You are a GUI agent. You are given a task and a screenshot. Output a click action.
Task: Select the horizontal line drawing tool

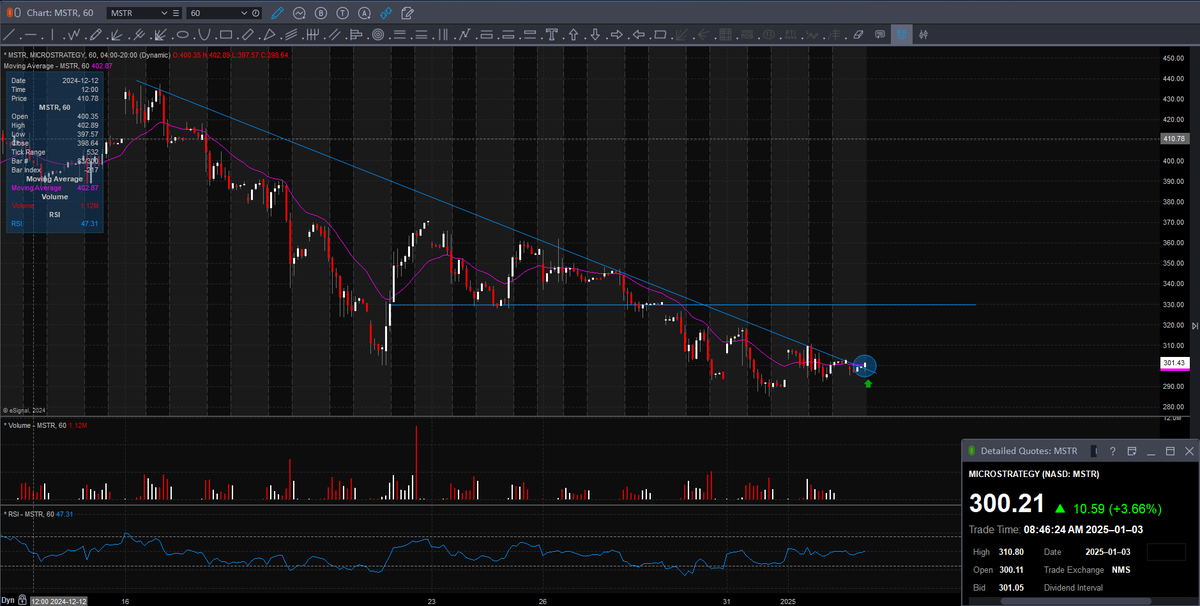pyautogui.click(x=31, y=34)
